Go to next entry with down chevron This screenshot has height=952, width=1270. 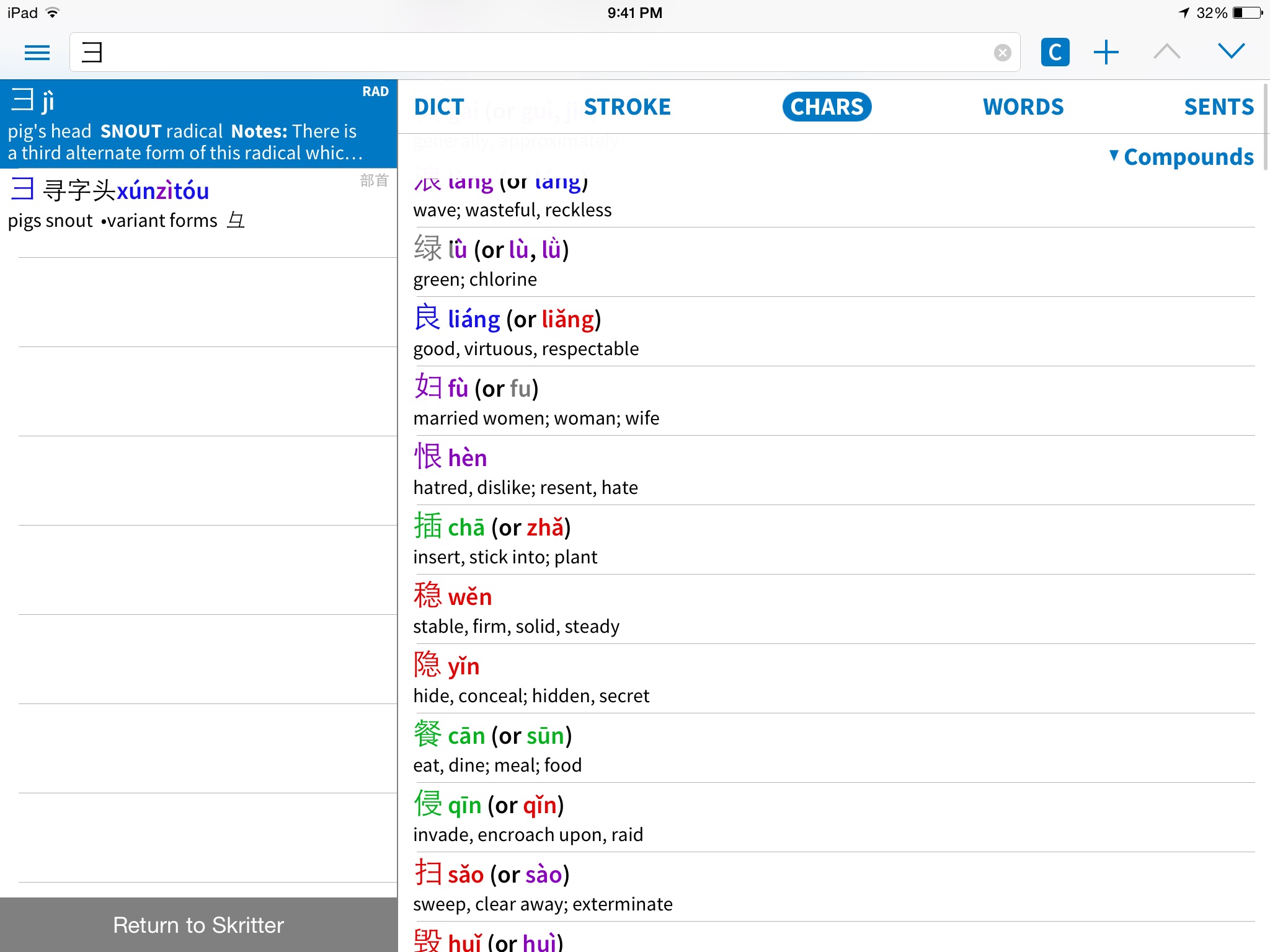click(x=1231, y=51)
